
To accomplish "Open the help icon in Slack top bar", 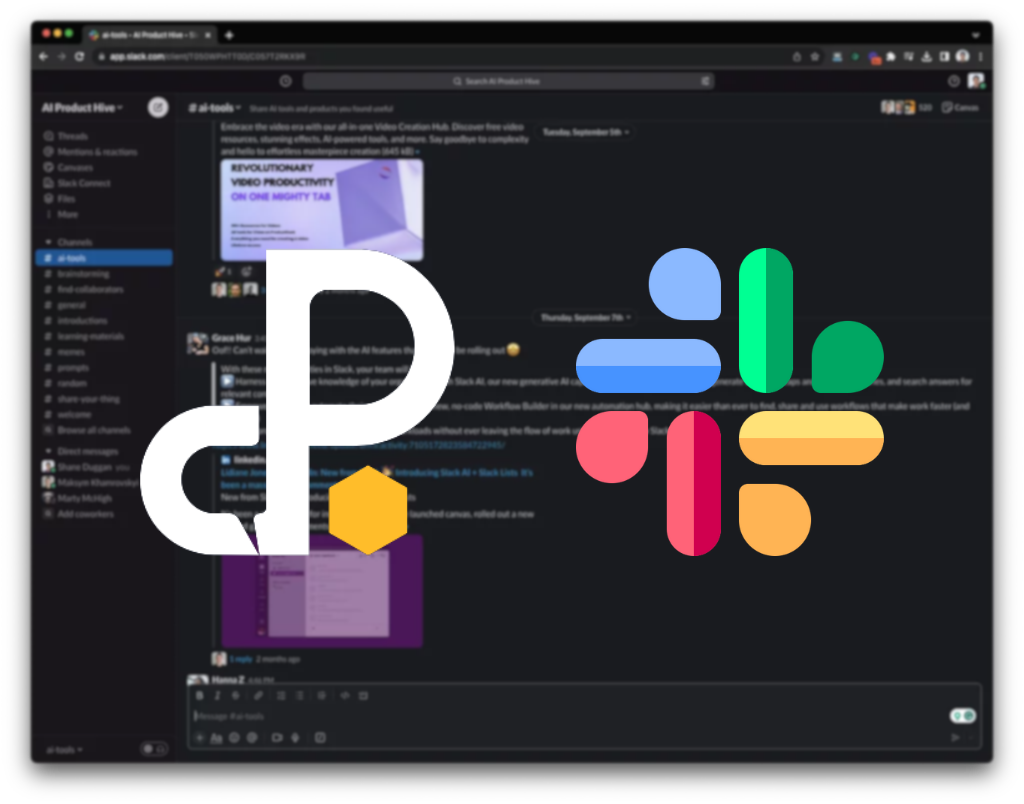I will [x=953, y=81].
